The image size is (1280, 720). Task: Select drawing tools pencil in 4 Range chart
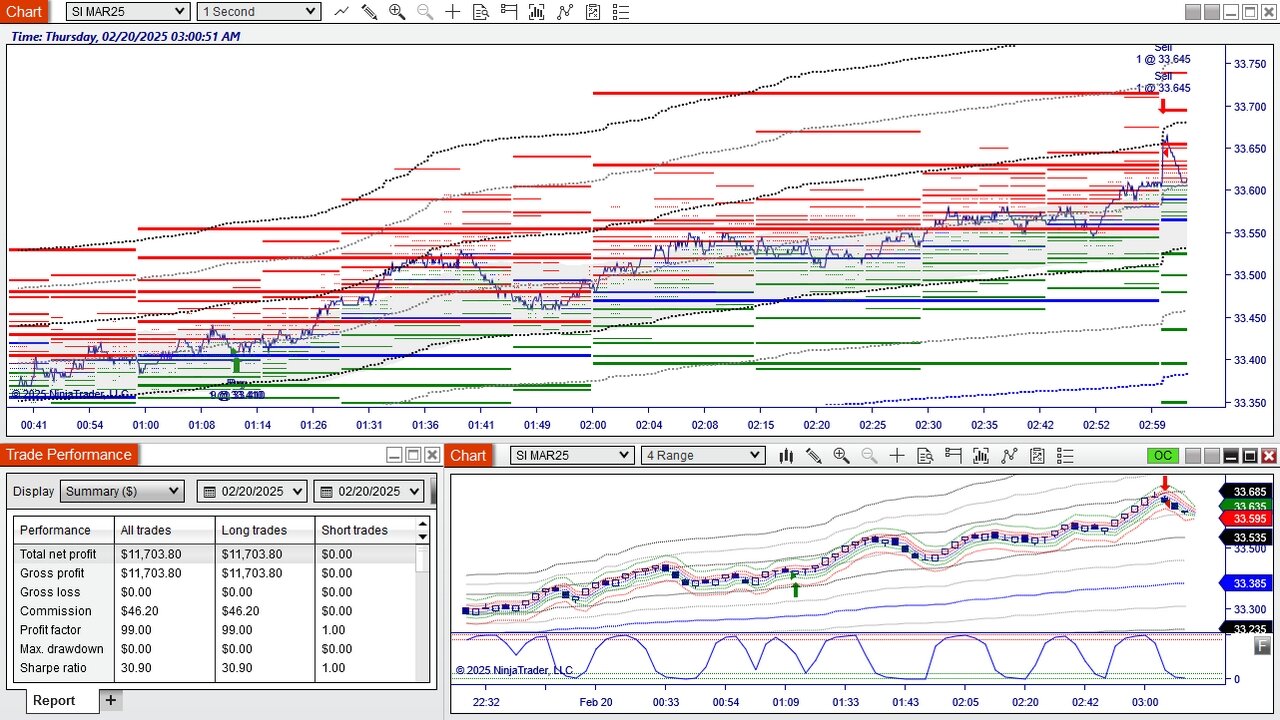(x=813, y=456)
